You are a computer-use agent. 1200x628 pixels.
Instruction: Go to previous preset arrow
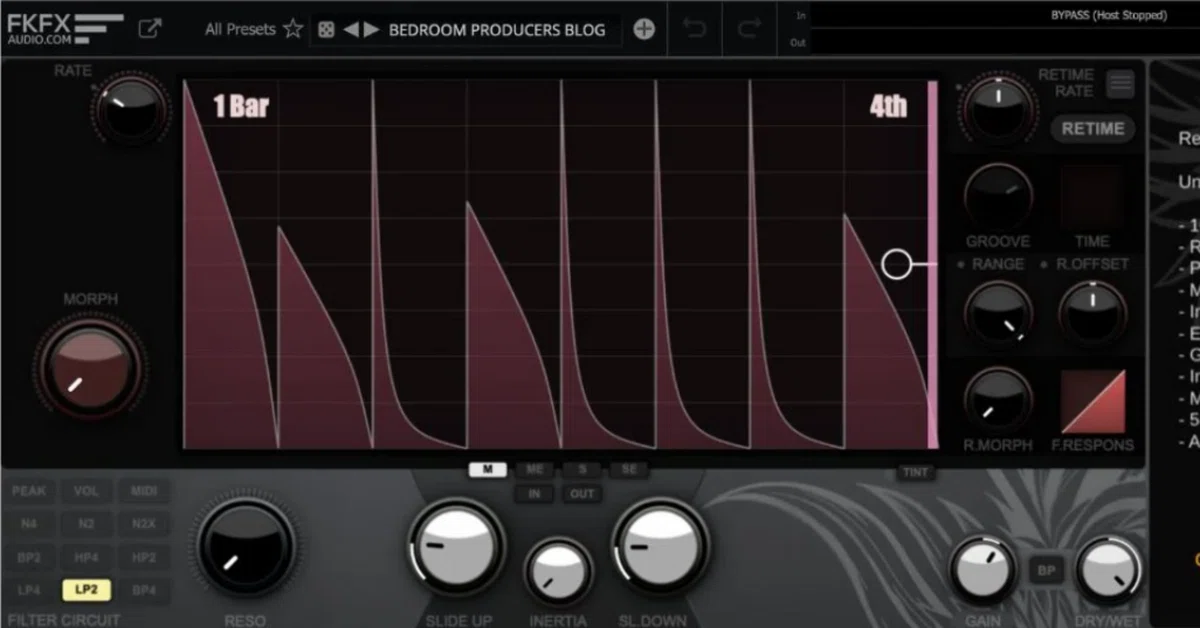pos(351,30)
